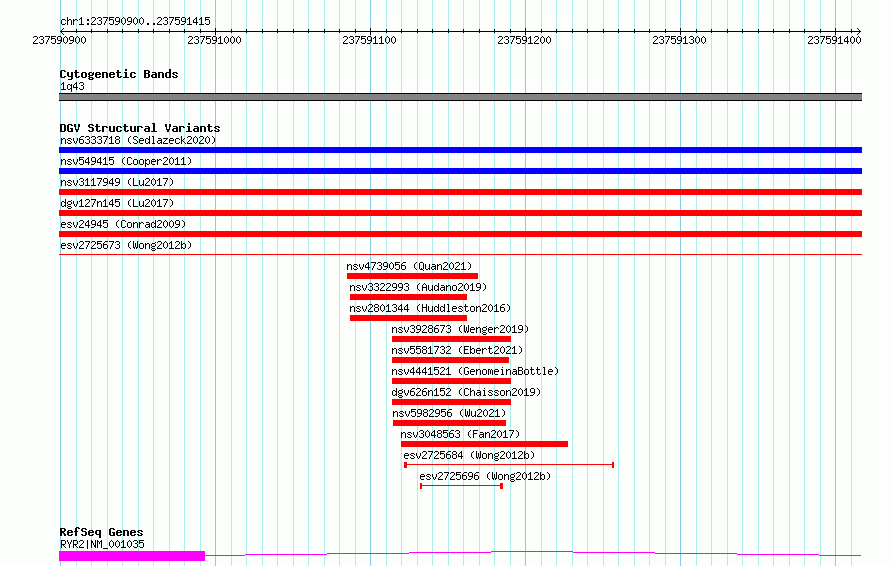Open nsv3117949 (Lu2017) variant label

point(117,182)
